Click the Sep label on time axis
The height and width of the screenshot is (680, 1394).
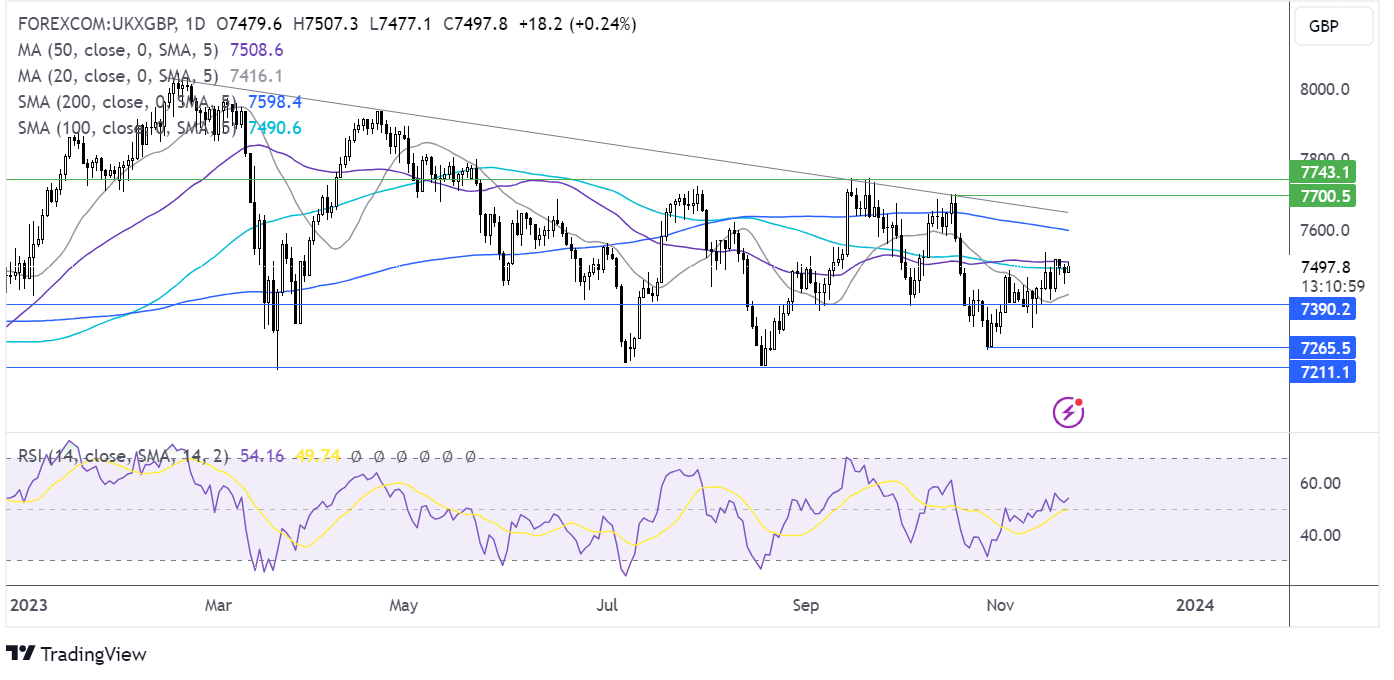coord(806,605)
